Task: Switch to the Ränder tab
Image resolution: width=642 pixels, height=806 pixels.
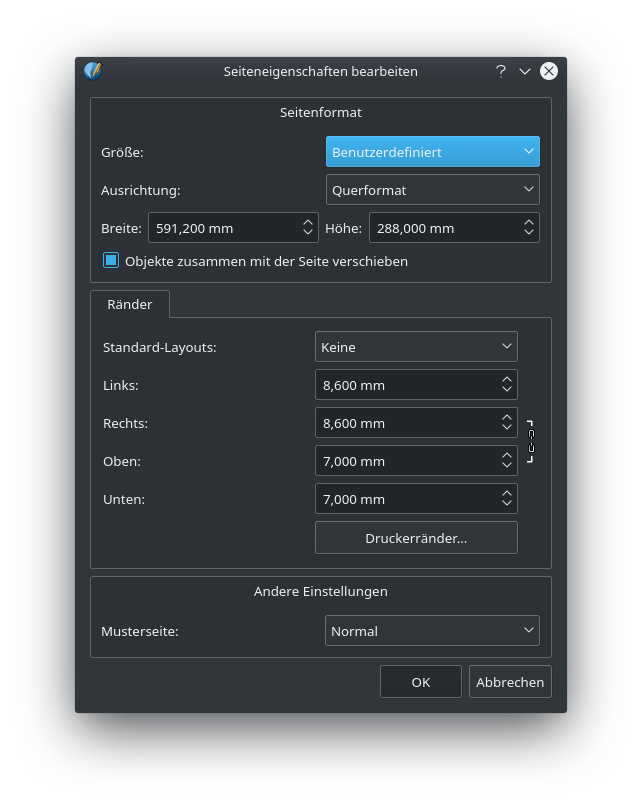Action: point(130,304)
